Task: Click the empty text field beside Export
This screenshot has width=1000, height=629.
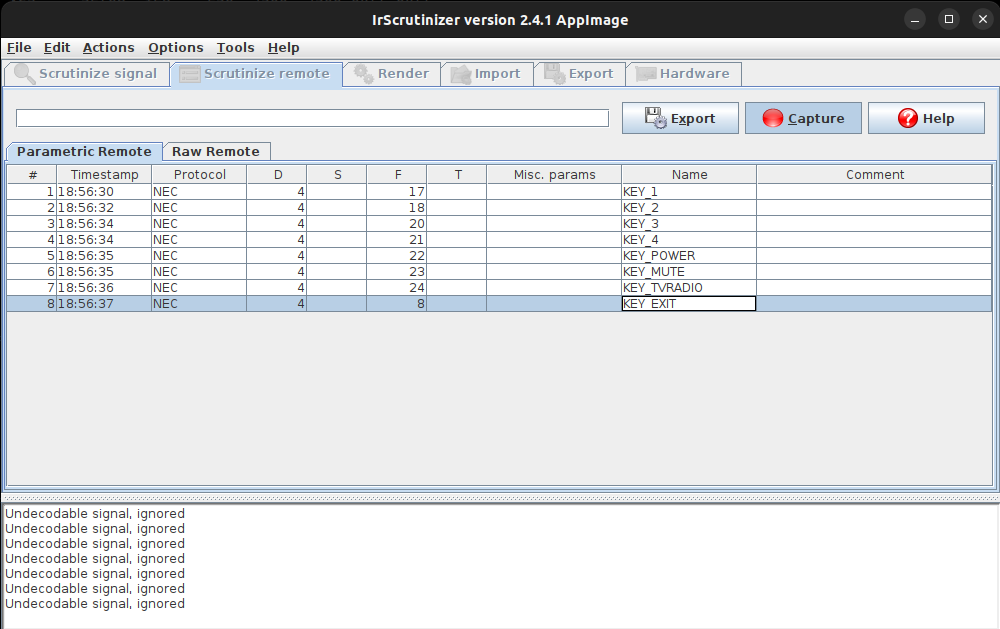Action: click(x=312, y=118)
